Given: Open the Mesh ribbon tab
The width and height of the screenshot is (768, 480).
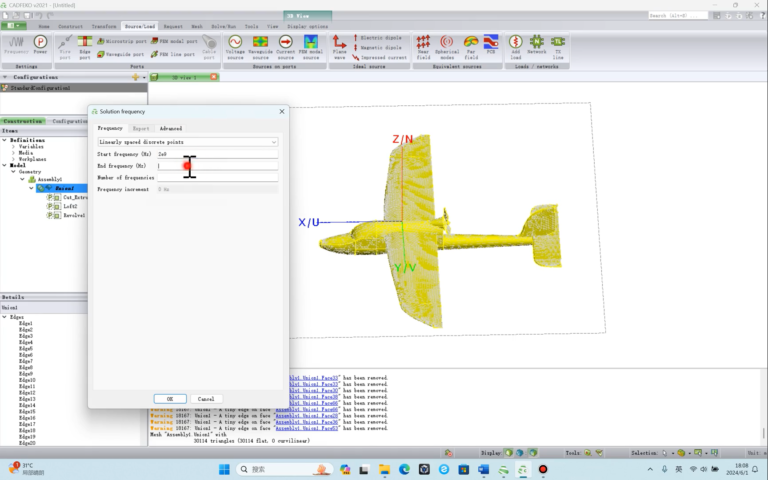Looking at the screenshot, I should 197,26.
